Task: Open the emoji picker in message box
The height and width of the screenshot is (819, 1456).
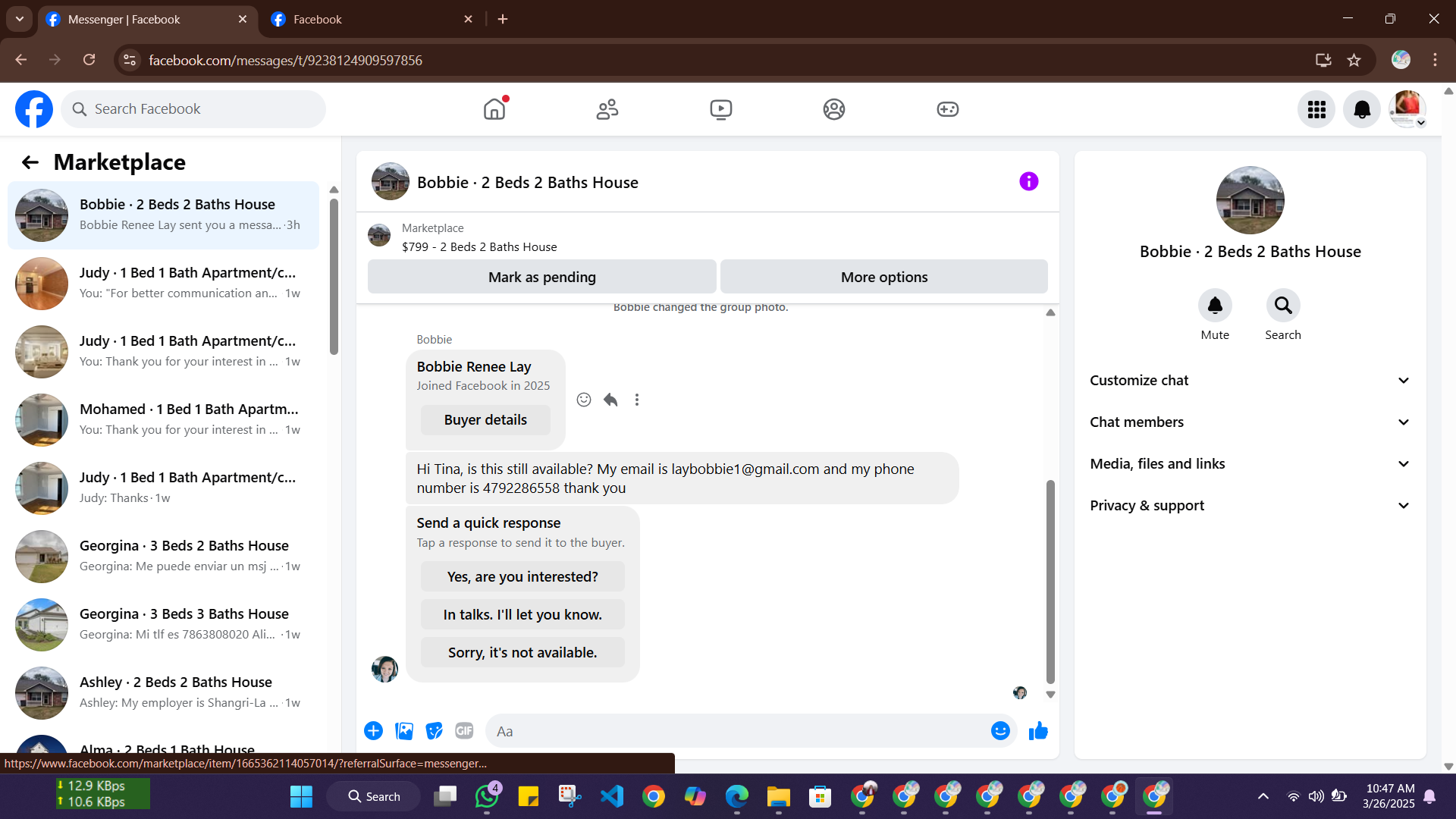Action: point(1000,730)
